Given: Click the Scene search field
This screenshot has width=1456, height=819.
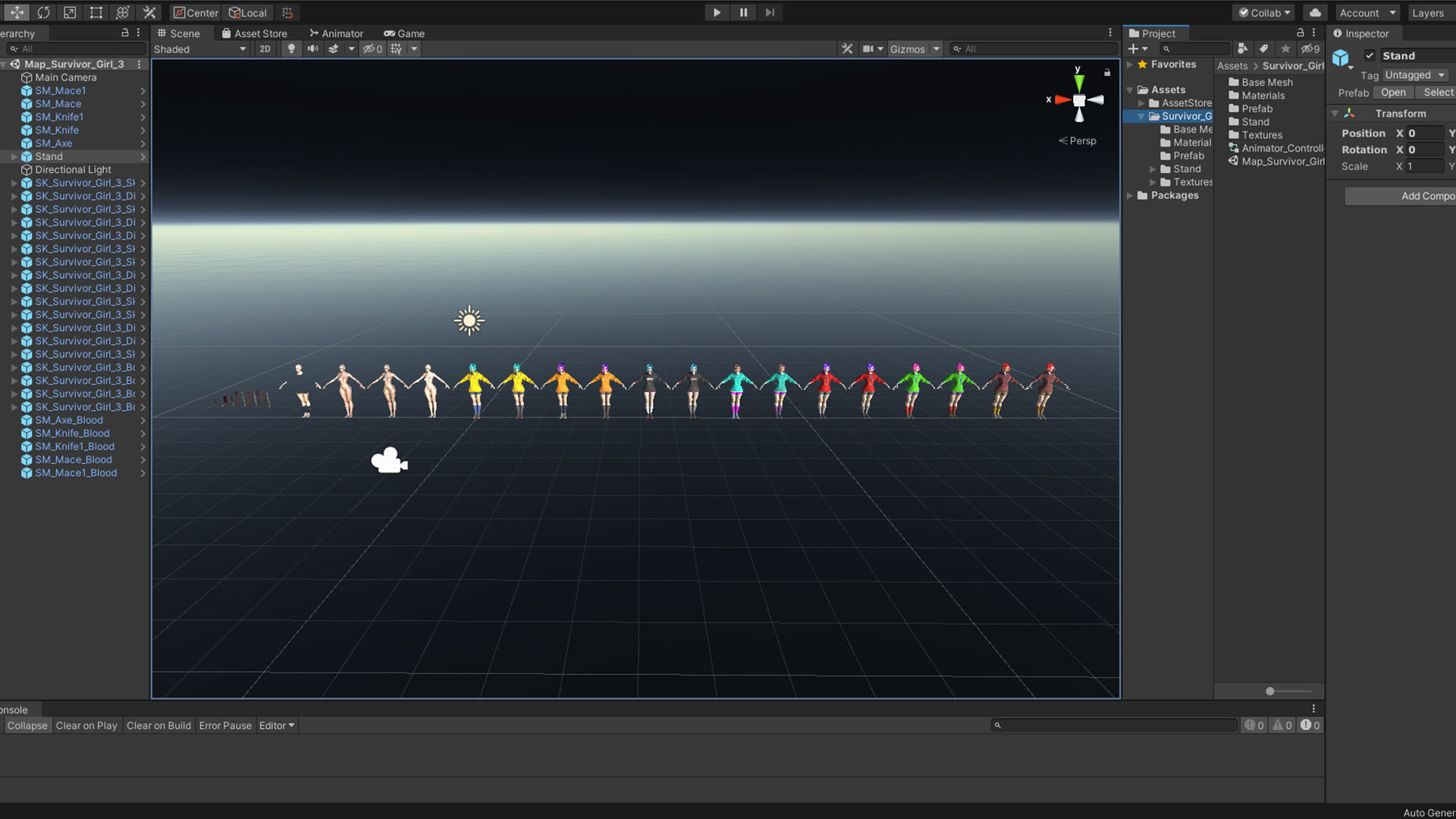Looking at the screenshot, I should point(1035,49).
